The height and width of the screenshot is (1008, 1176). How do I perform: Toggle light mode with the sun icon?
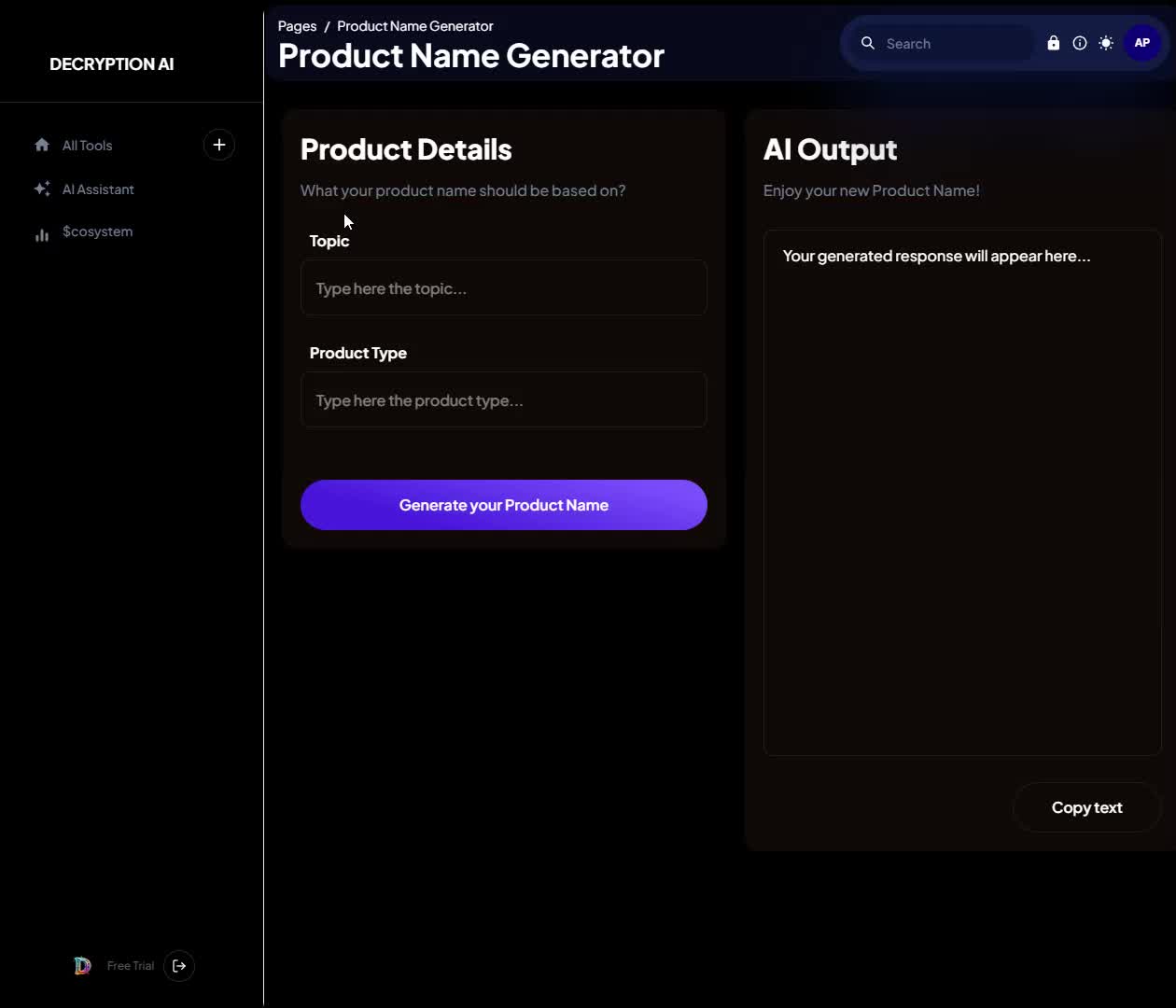point(1106,43)
